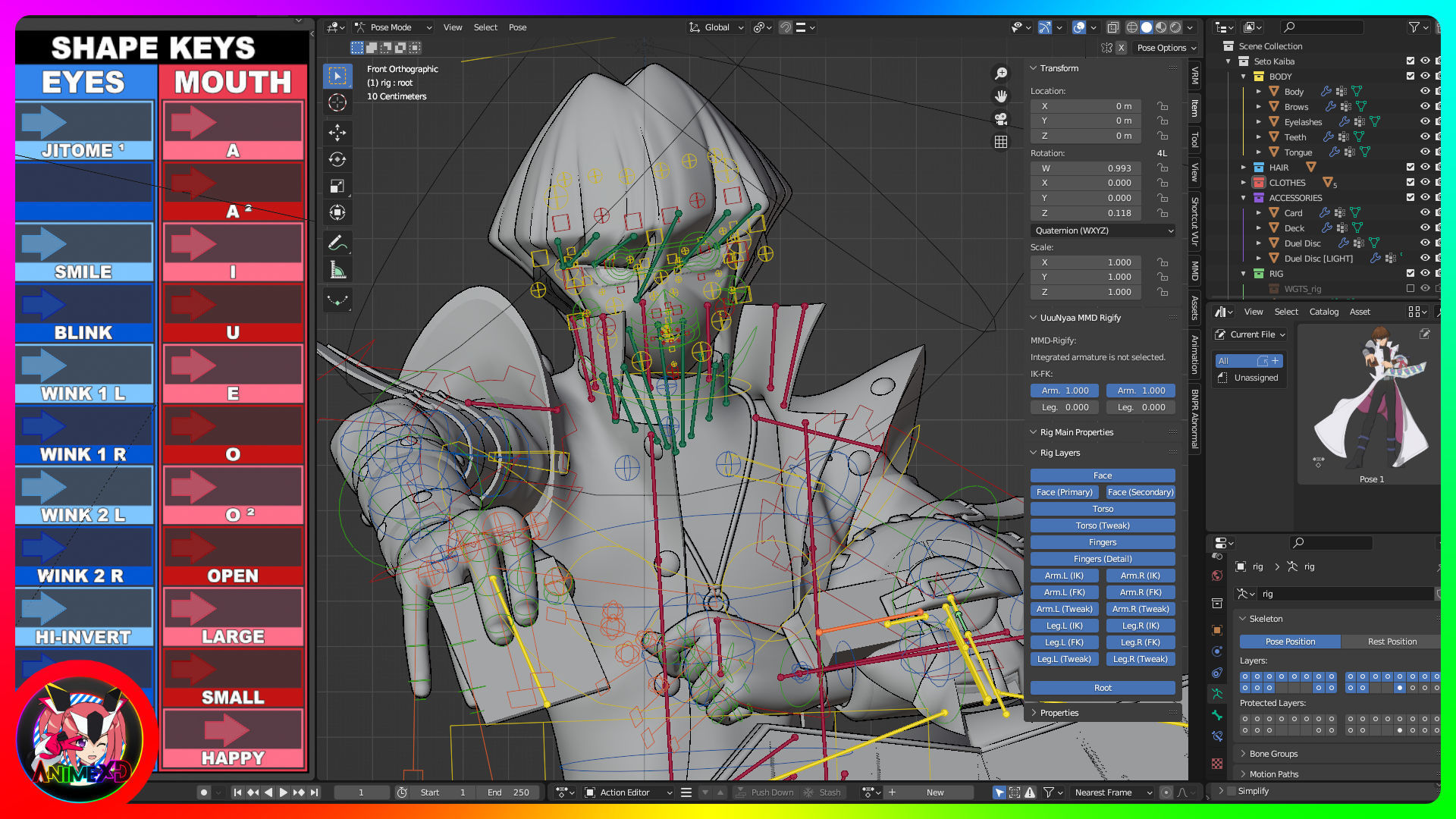Open the Action Editor mode dropdown
The width and height of the screenshot is (1456, 819).
629,792
